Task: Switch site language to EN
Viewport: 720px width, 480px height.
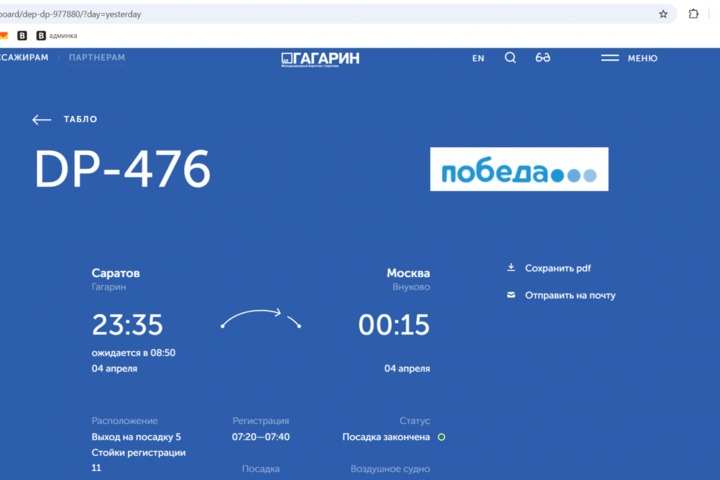Action: [478, 58]
